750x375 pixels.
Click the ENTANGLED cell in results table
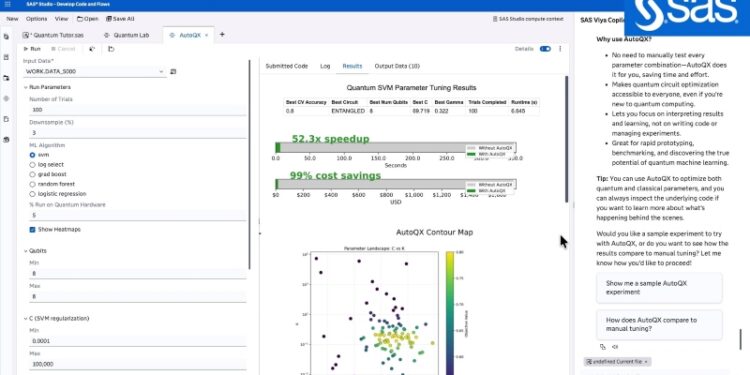(x=348, y=111)
